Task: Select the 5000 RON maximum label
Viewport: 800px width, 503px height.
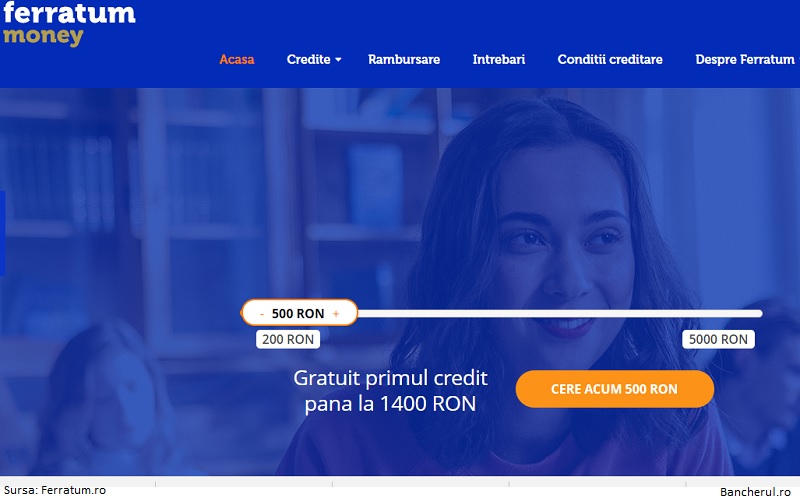Action: (x=718, y=339)
